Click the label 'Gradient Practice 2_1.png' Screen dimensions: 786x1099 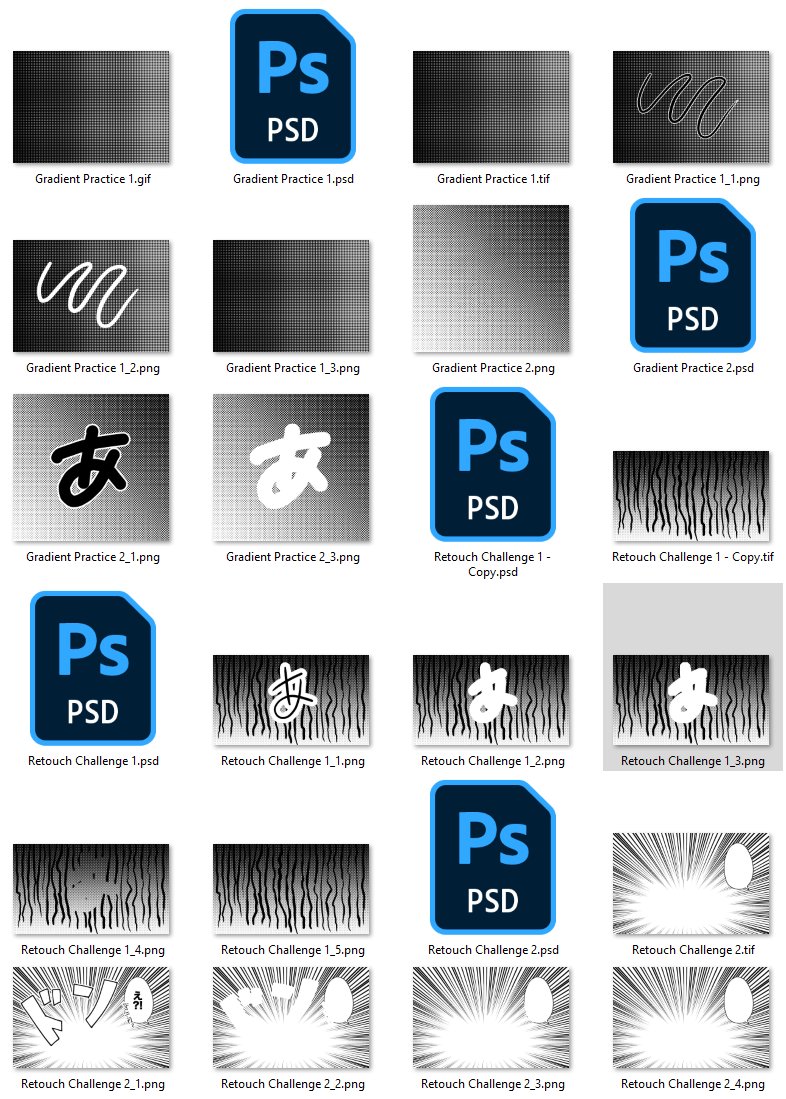click(x=93, y=557)
